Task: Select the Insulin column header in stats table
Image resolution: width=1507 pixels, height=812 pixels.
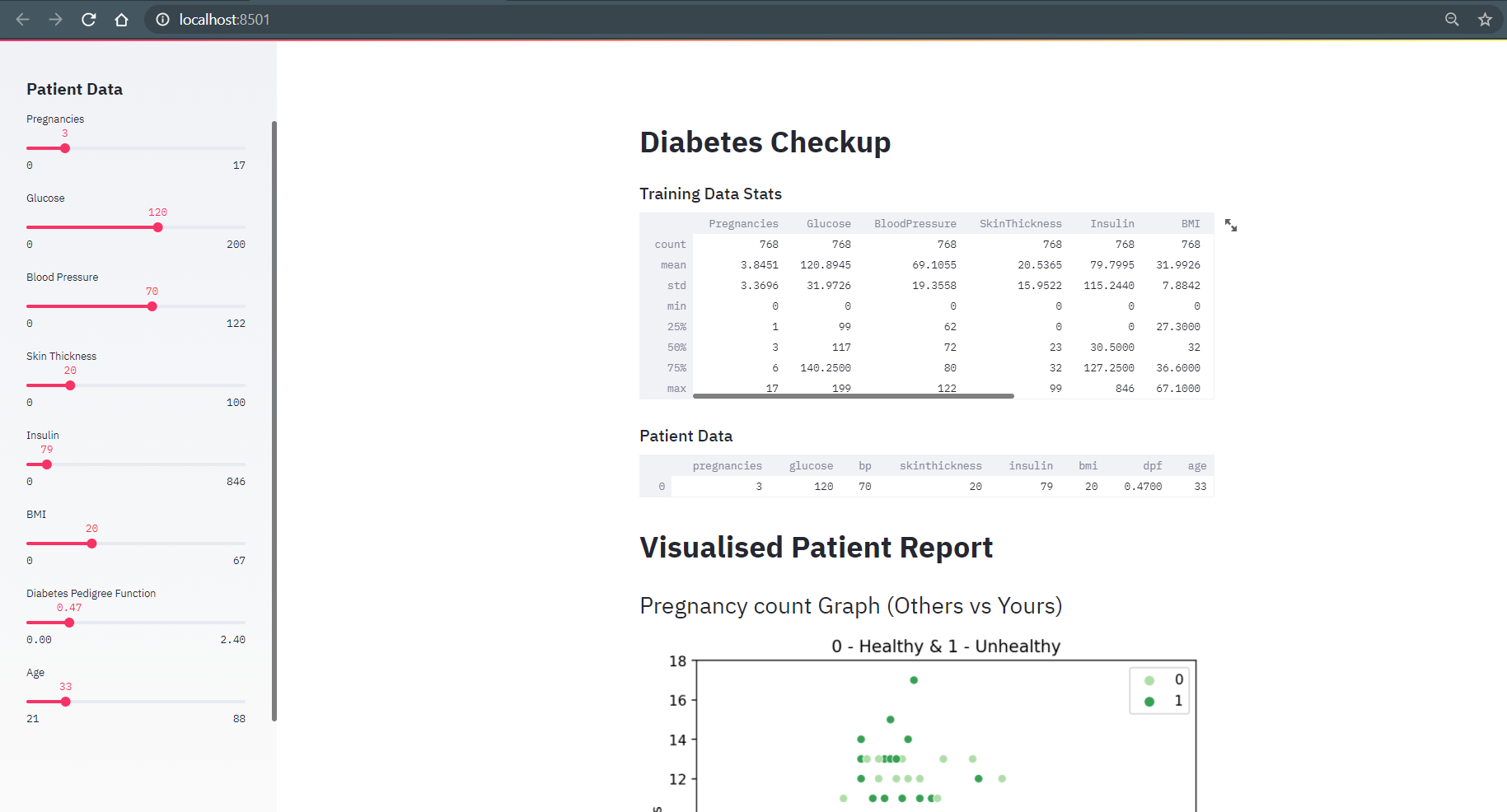Action: pyautogui.click(x=1112, y=224)
